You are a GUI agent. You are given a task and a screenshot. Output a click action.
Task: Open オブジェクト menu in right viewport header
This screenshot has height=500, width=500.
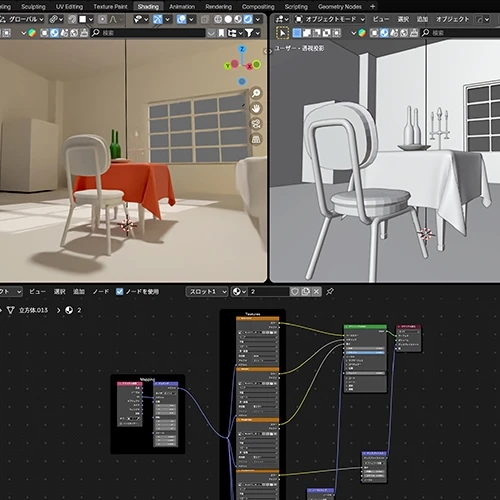pyautogui.click(x=452, y=19)
